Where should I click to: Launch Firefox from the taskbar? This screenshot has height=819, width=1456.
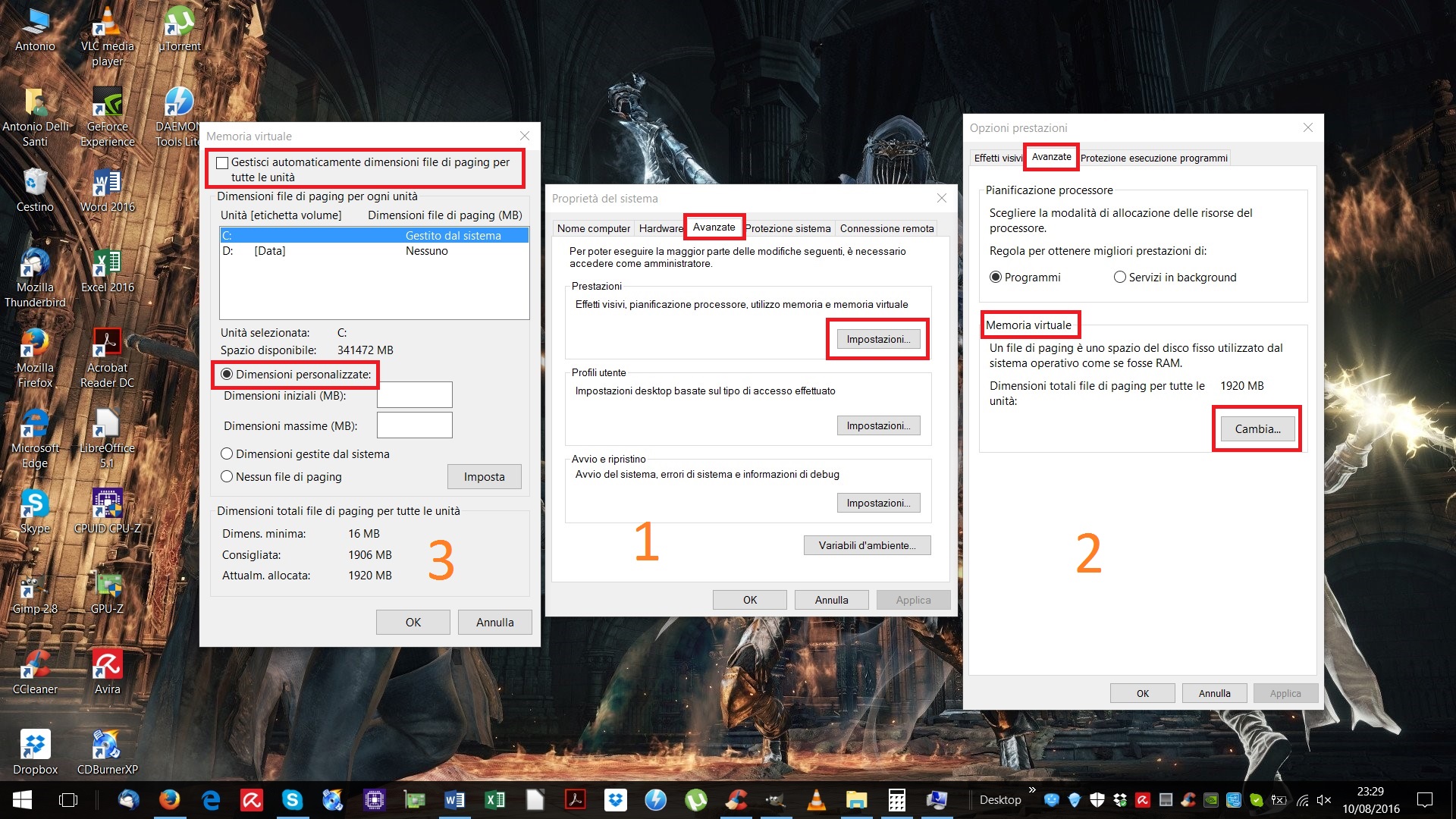tap(169, 800)
